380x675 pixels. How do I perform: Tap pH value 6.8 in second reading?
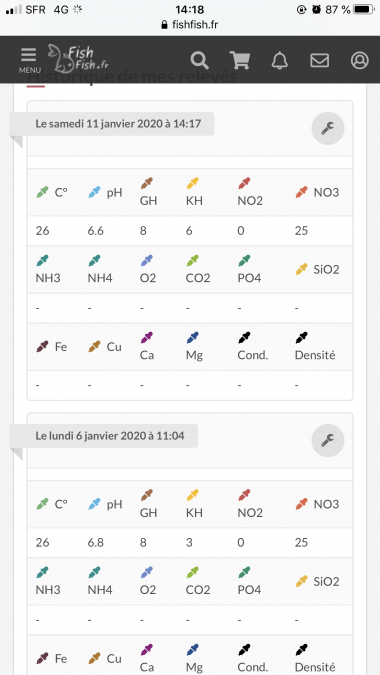(x=96, y=542)
